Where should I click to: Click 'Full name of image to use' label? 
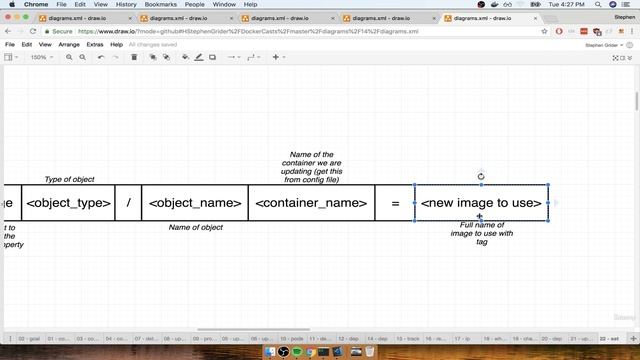tap(482, 233)
